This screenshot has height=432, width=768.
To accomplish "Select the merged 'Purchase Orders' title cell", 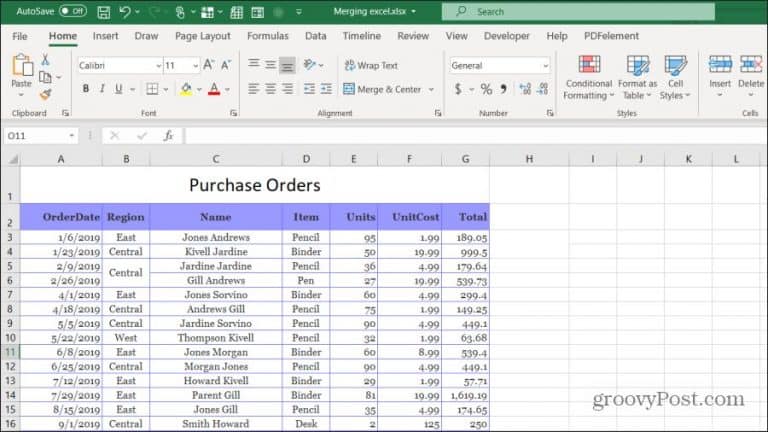I will [x=255, y=185].
